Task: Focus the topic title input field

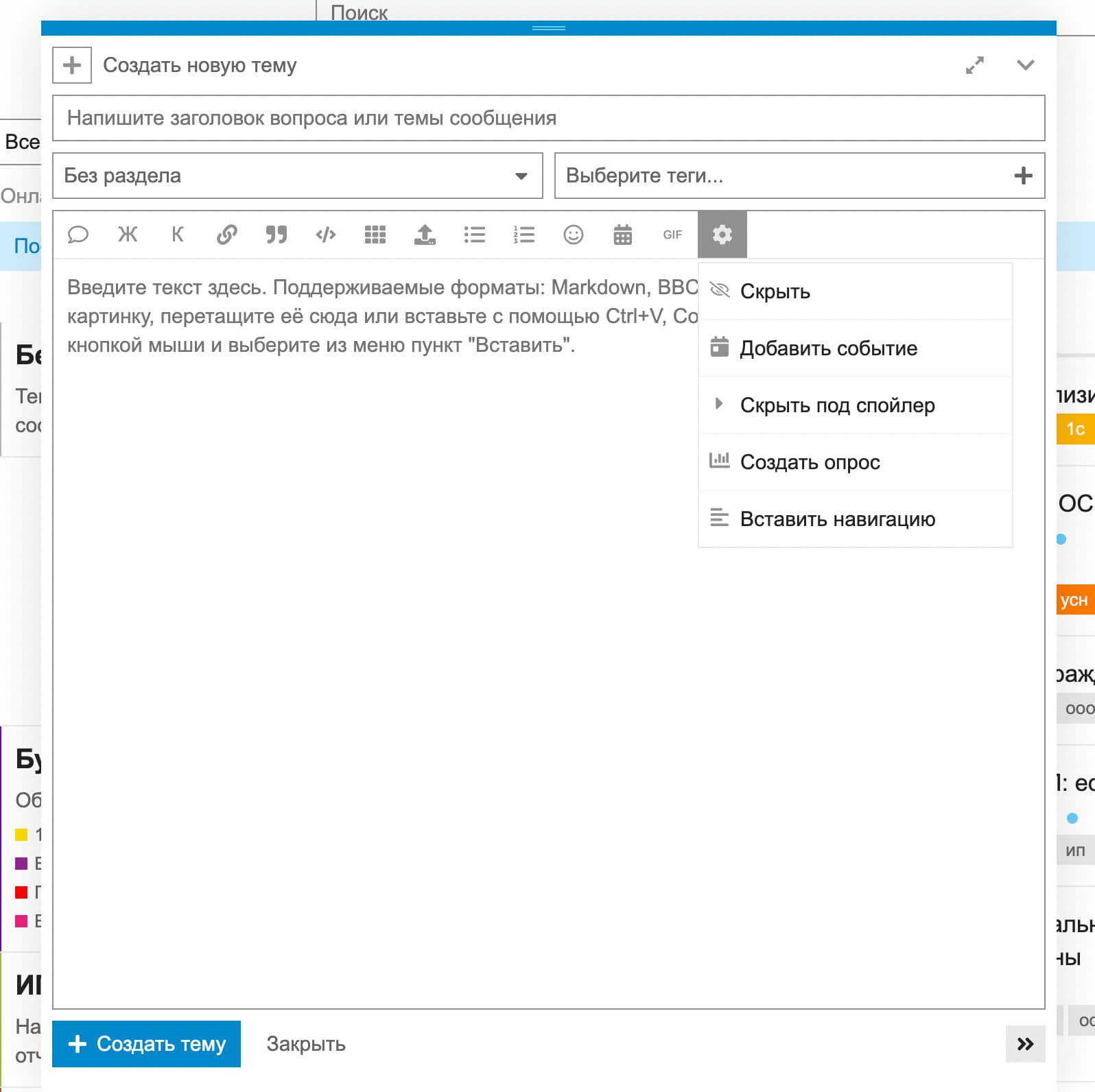Action: tap(549, 118)
